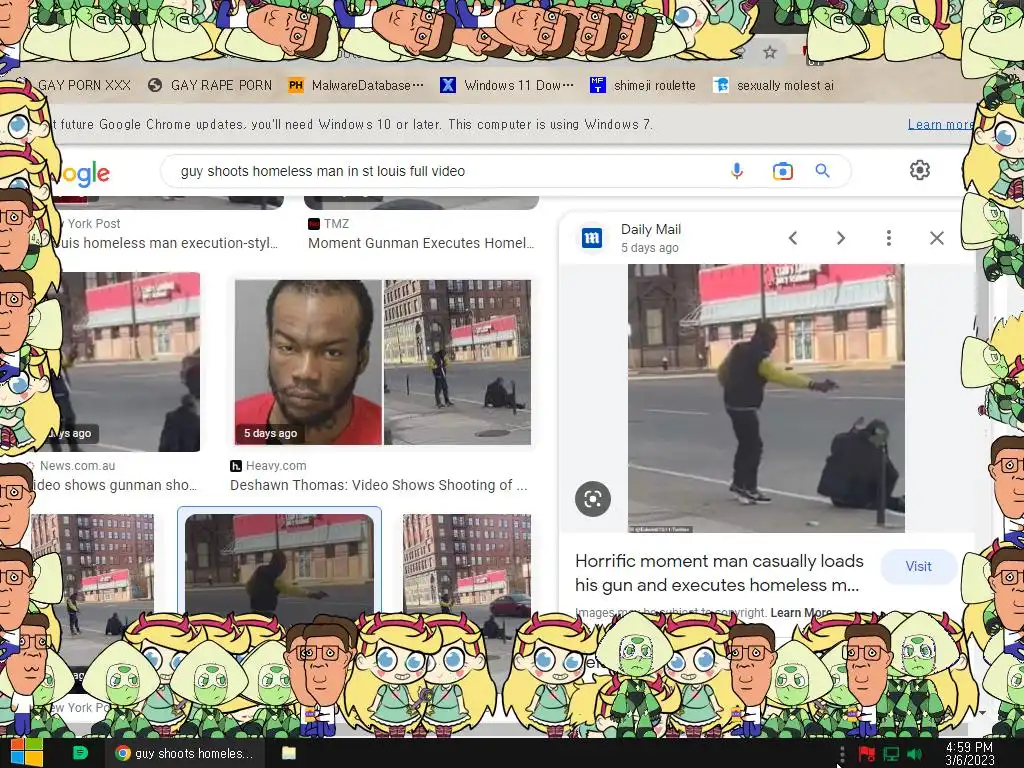This screenshot has height=768, width=1024.
Task: Open the three-dot options menu for the Daily Mail image
Action: pos(889,238)
